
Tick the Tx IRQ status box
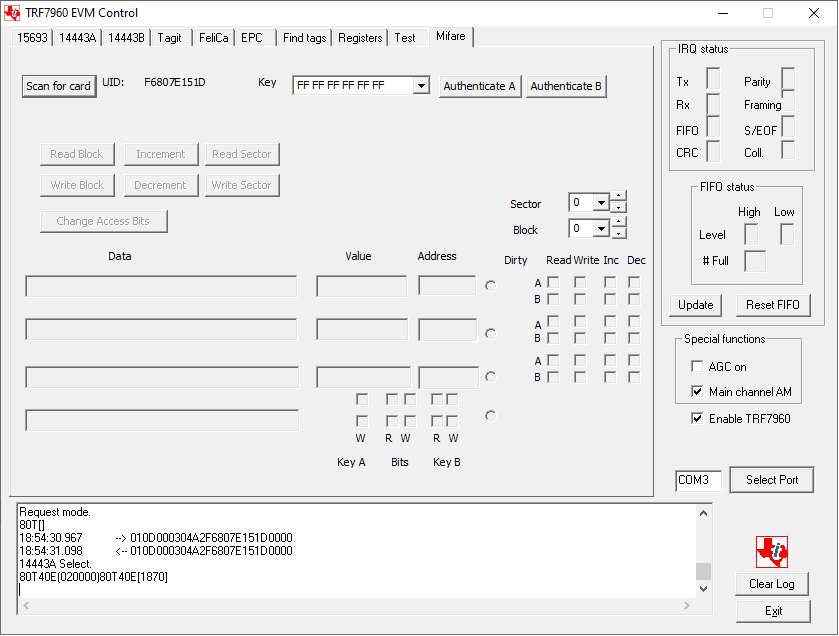point(713,79)
